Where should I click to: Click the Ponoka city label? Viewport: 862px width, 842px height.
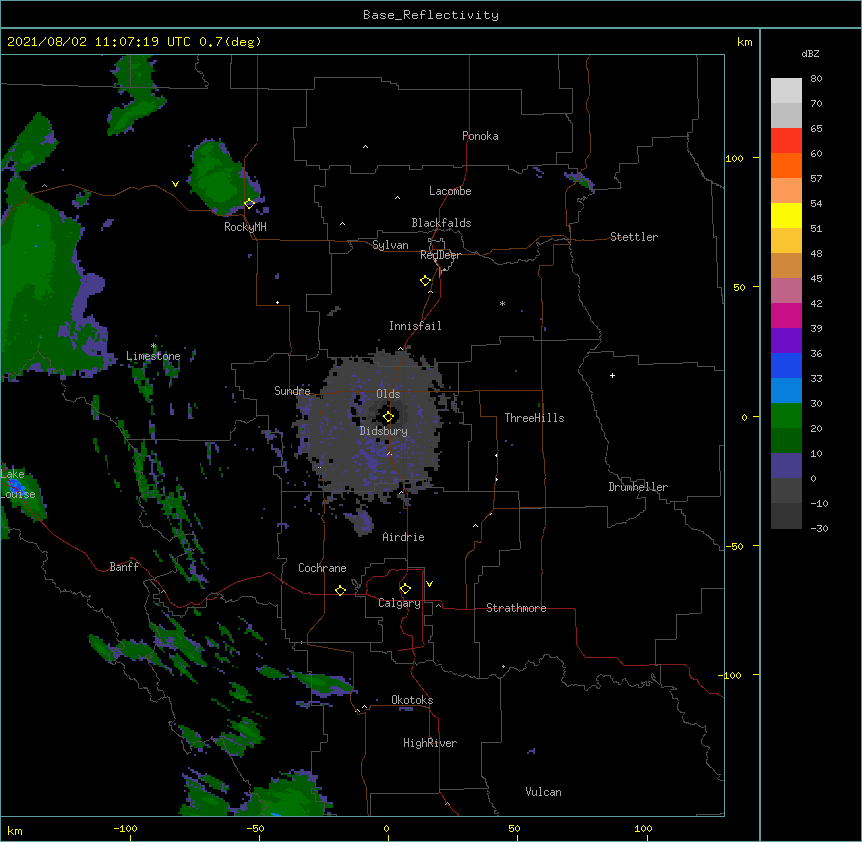[x=480, y=136]
